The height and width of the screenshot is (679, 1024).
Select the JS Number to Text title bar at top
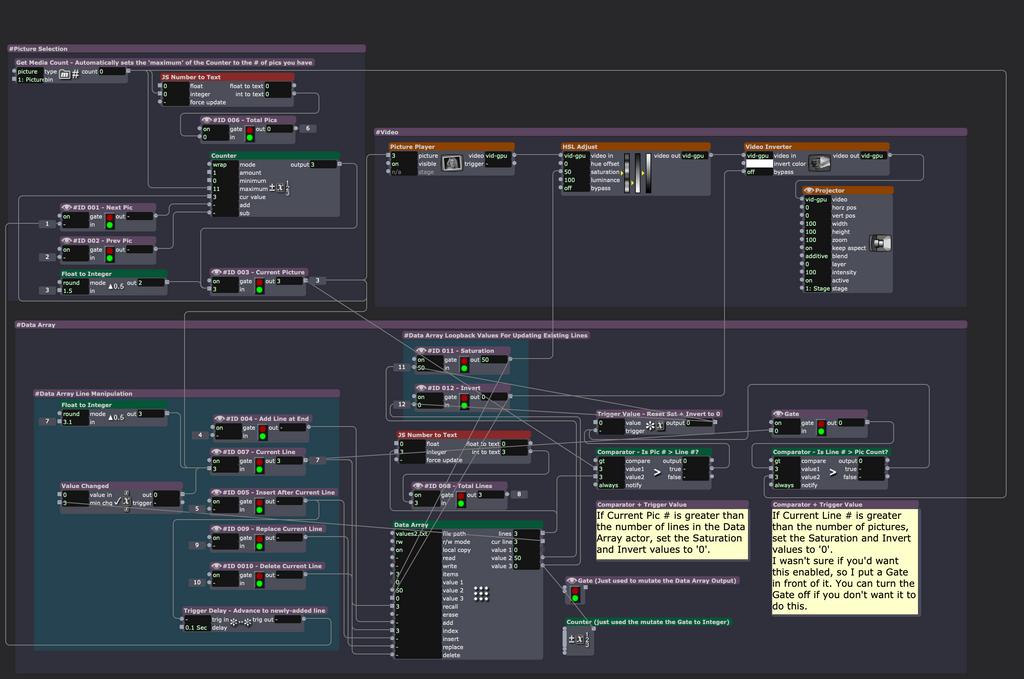click(x=227, y=77)
